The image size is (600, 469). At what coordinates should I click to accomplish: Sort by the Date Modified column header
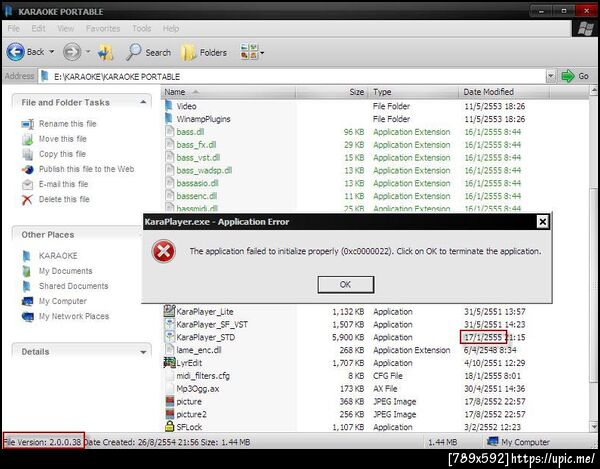(x=504, y=92)
